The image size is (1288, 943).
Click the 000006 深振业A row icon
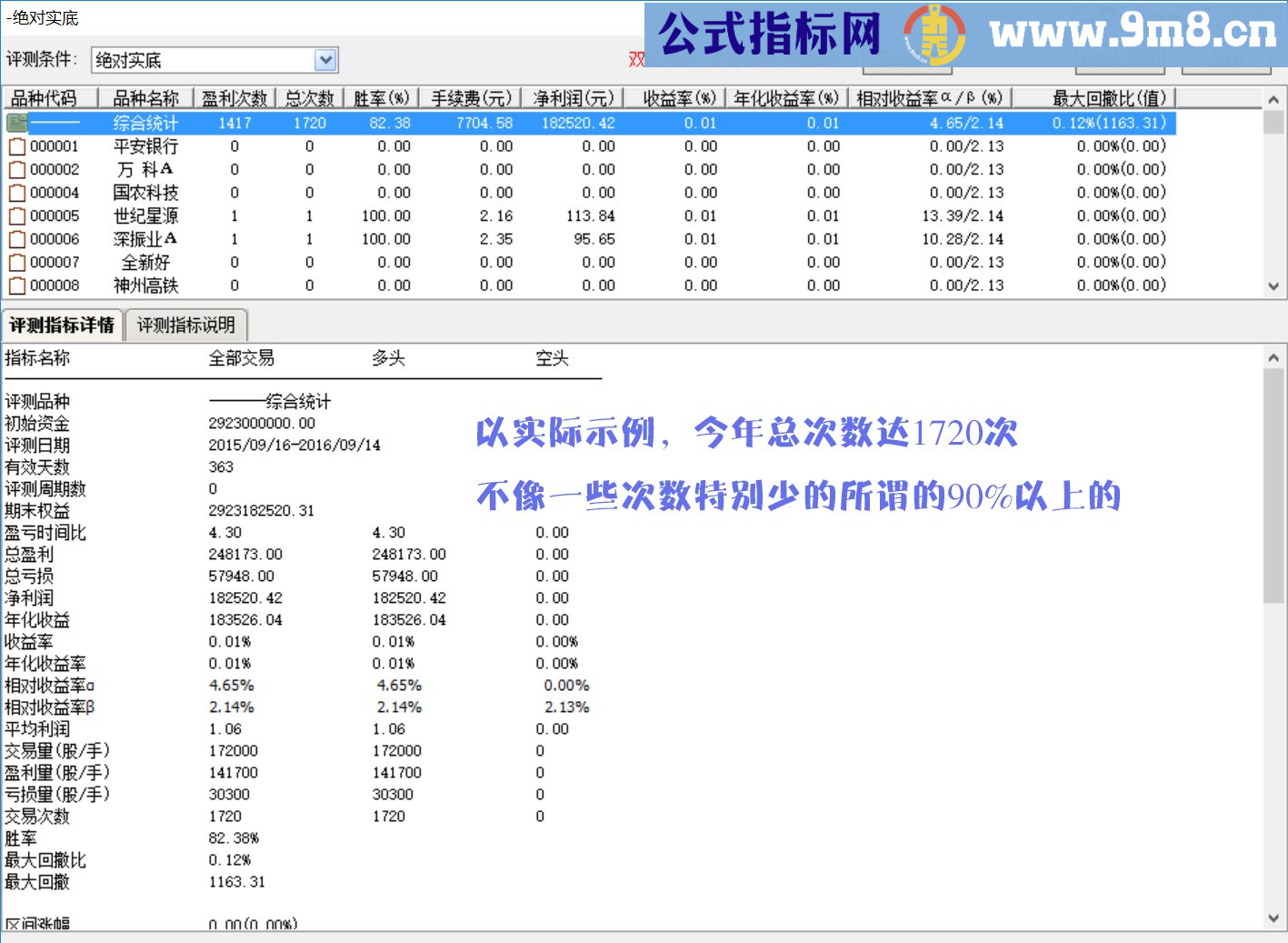click(16, 239)
